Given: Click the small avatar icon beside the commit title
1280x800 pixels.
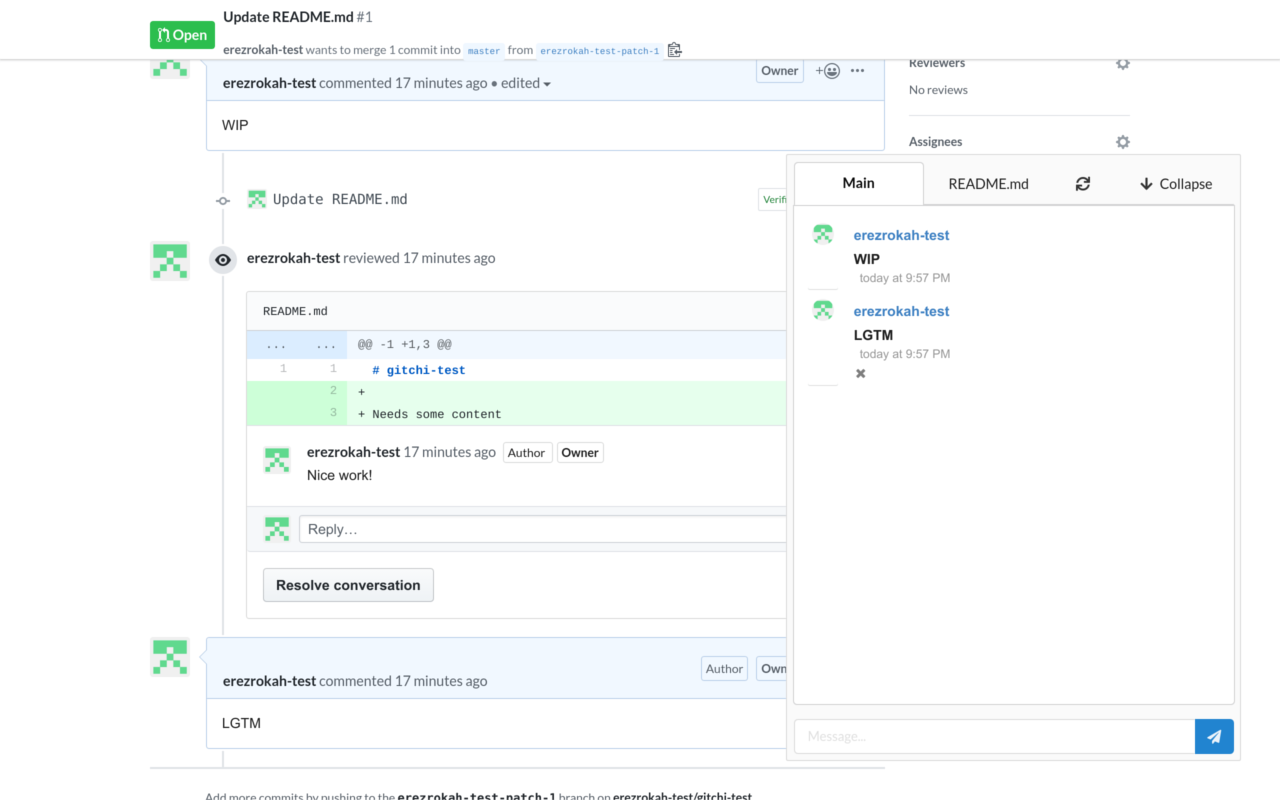Looking at the screenshot, I should (257, 199).
